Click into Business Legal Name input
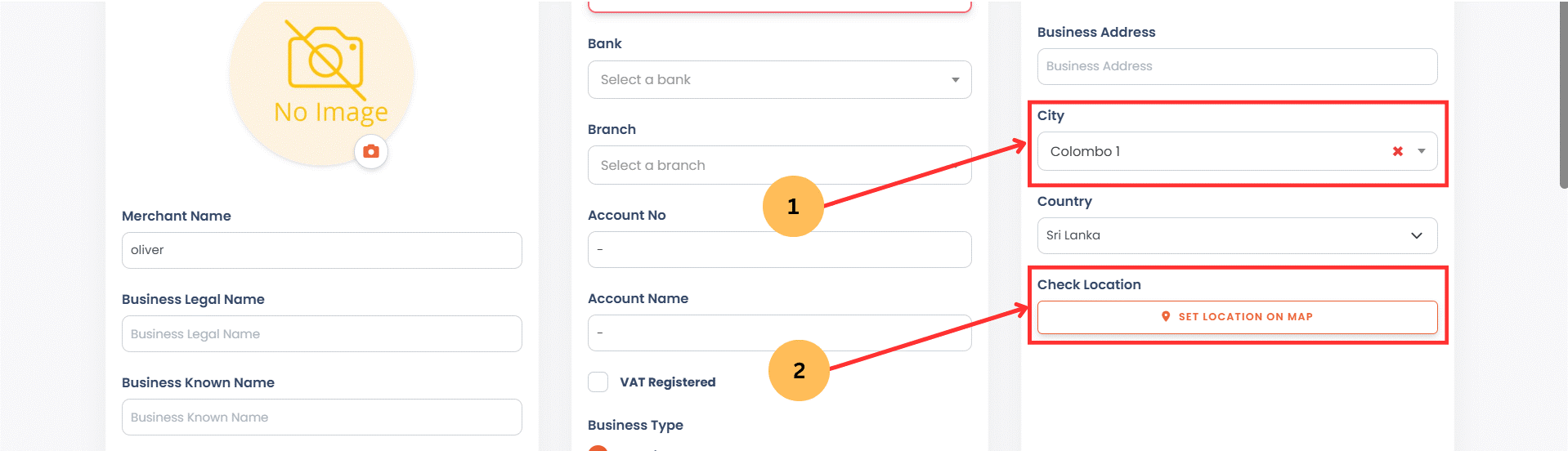 (321, 333)
